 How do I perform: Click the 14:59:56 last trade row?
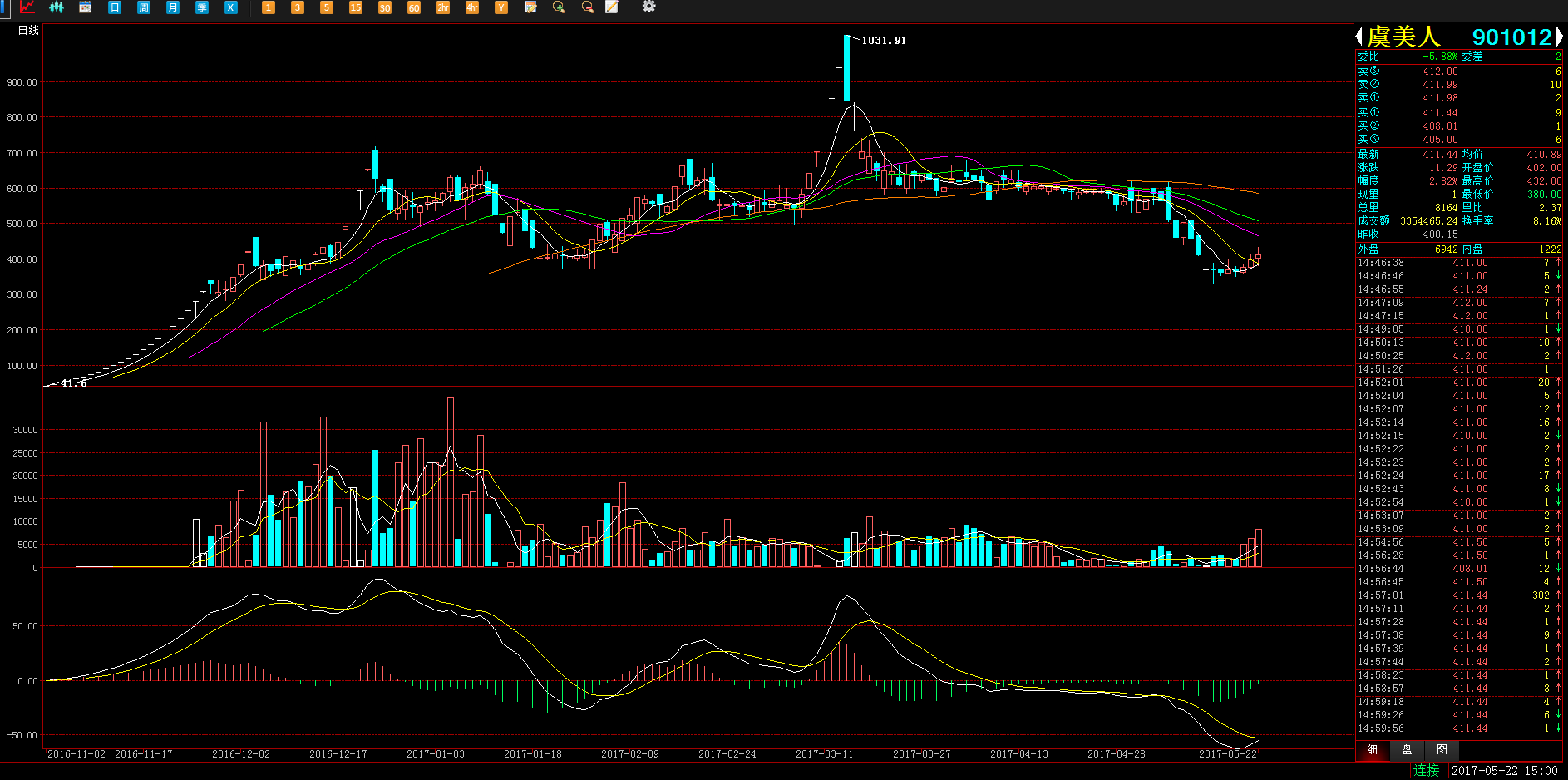1459,728
